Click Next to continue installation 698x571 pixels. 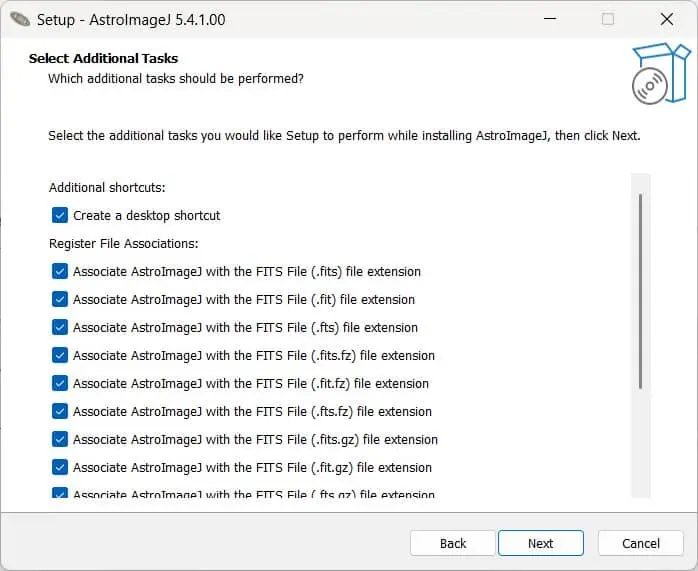540,543
